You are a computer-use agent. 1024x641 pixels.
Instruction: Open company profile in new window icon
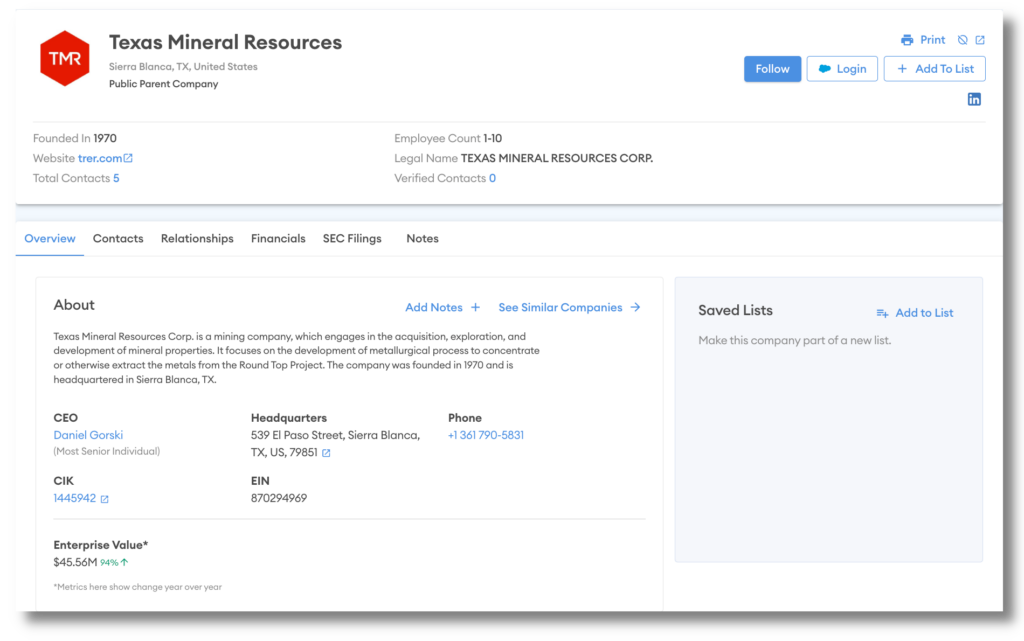click(980, 40)
